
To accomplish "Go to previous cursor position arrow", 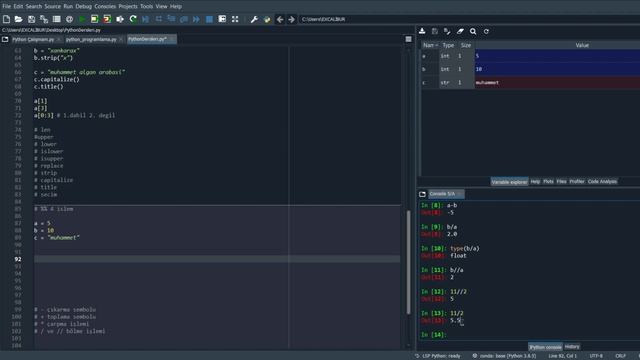I will tap(280, 19).
